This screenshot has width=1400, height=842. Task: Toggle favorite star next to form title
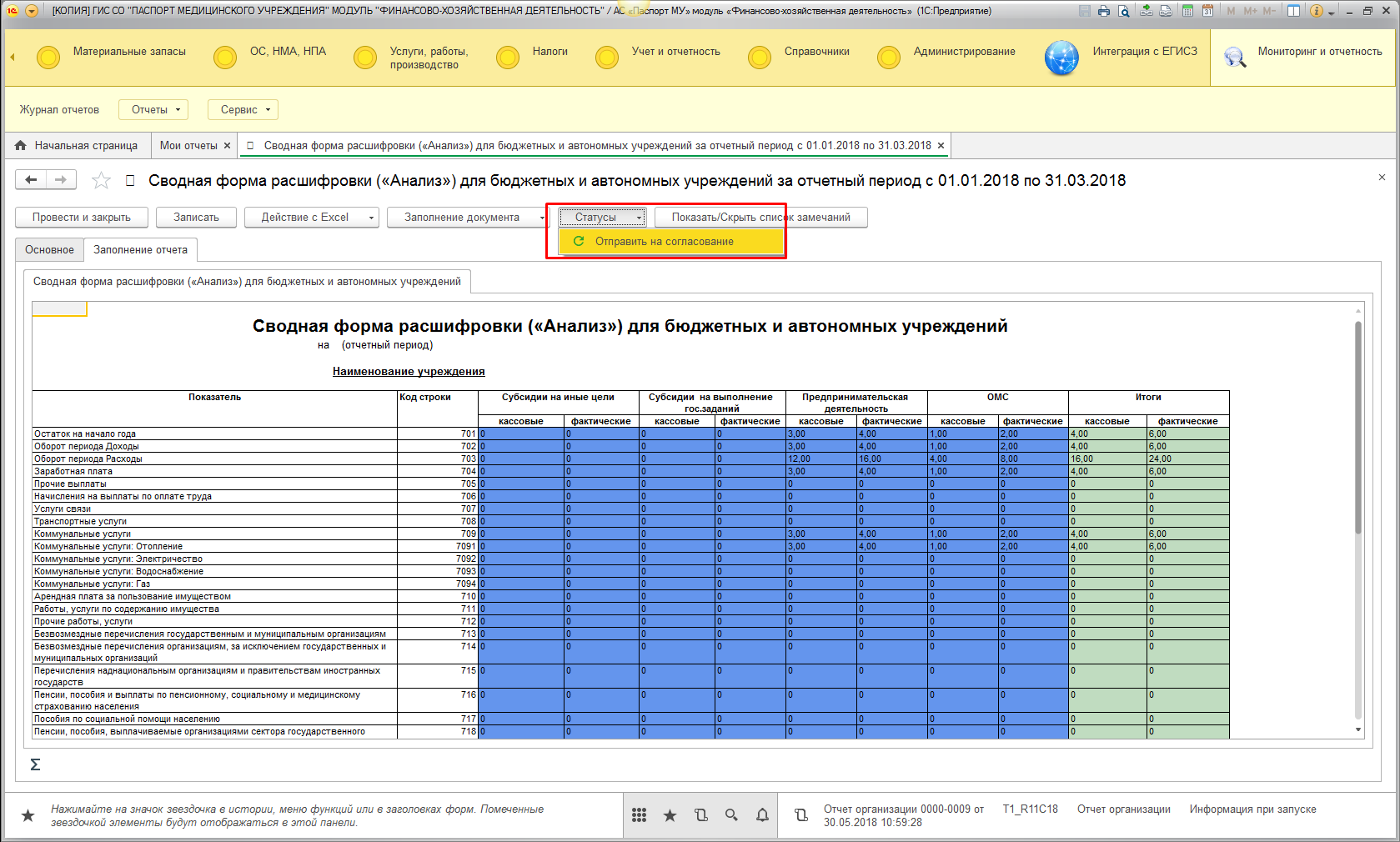[x=101, y=181]
